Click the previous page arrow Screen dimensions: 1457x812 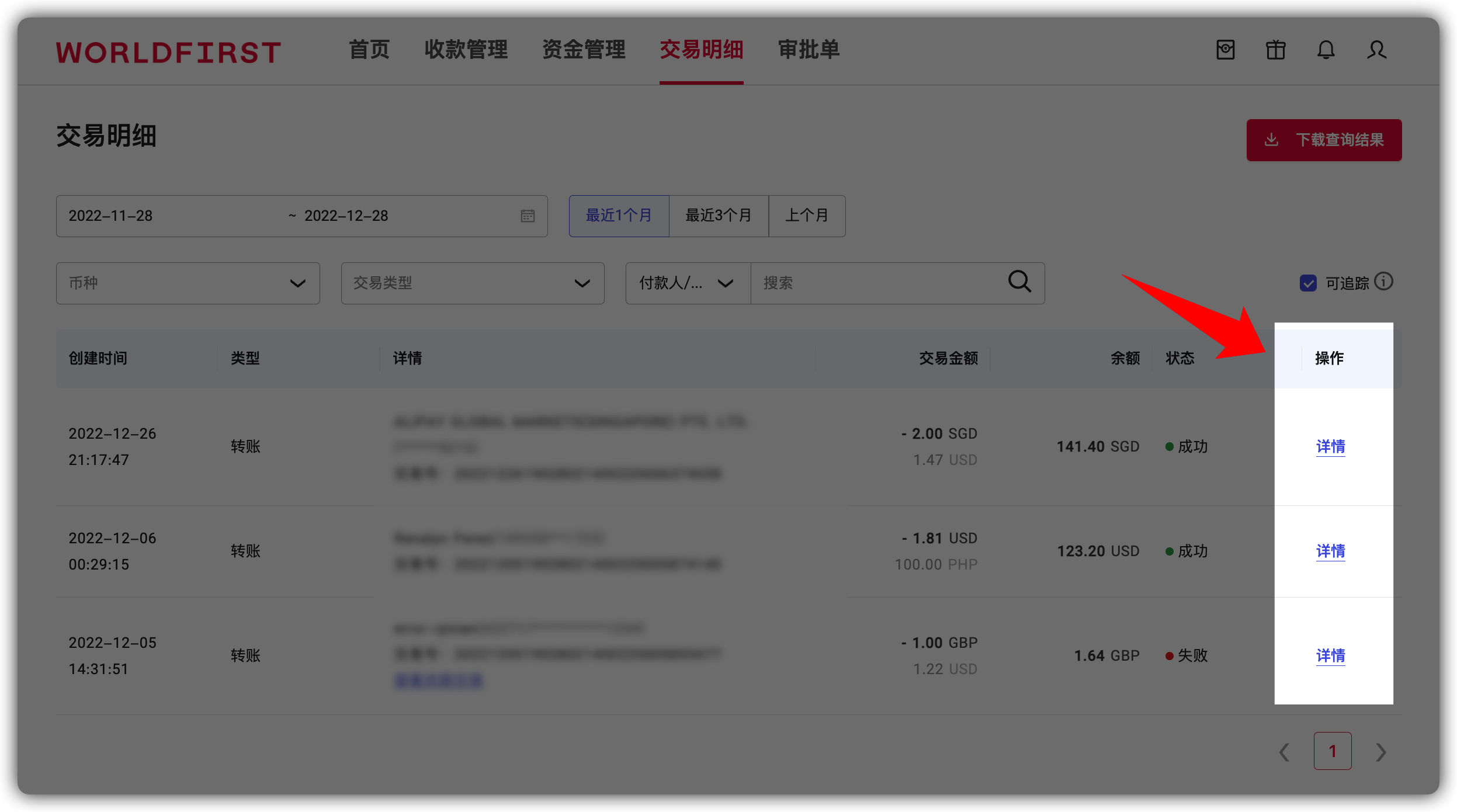point(1284,752)
